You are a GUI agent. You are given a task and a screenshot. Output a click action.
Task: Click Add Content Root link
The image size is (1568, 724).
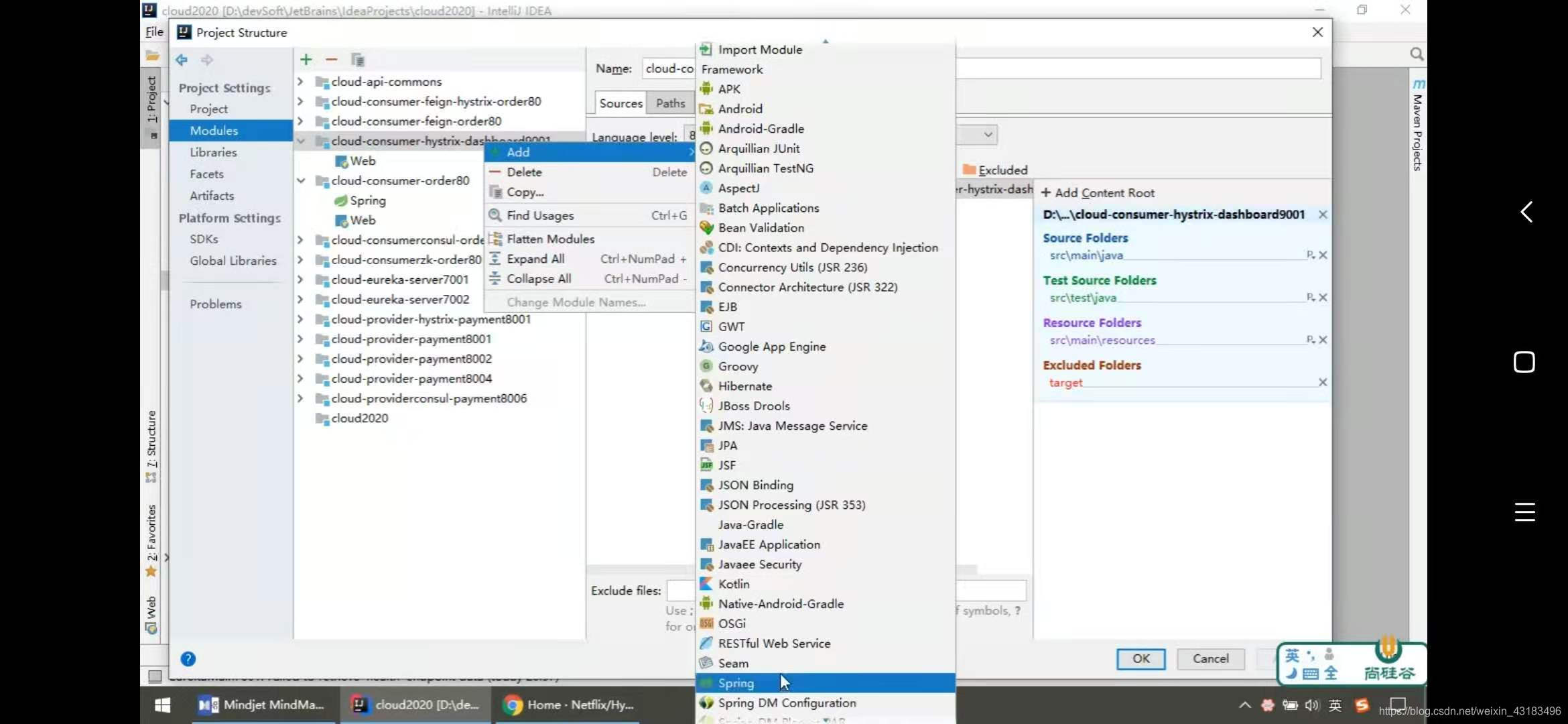click(x=1098, y=193)
